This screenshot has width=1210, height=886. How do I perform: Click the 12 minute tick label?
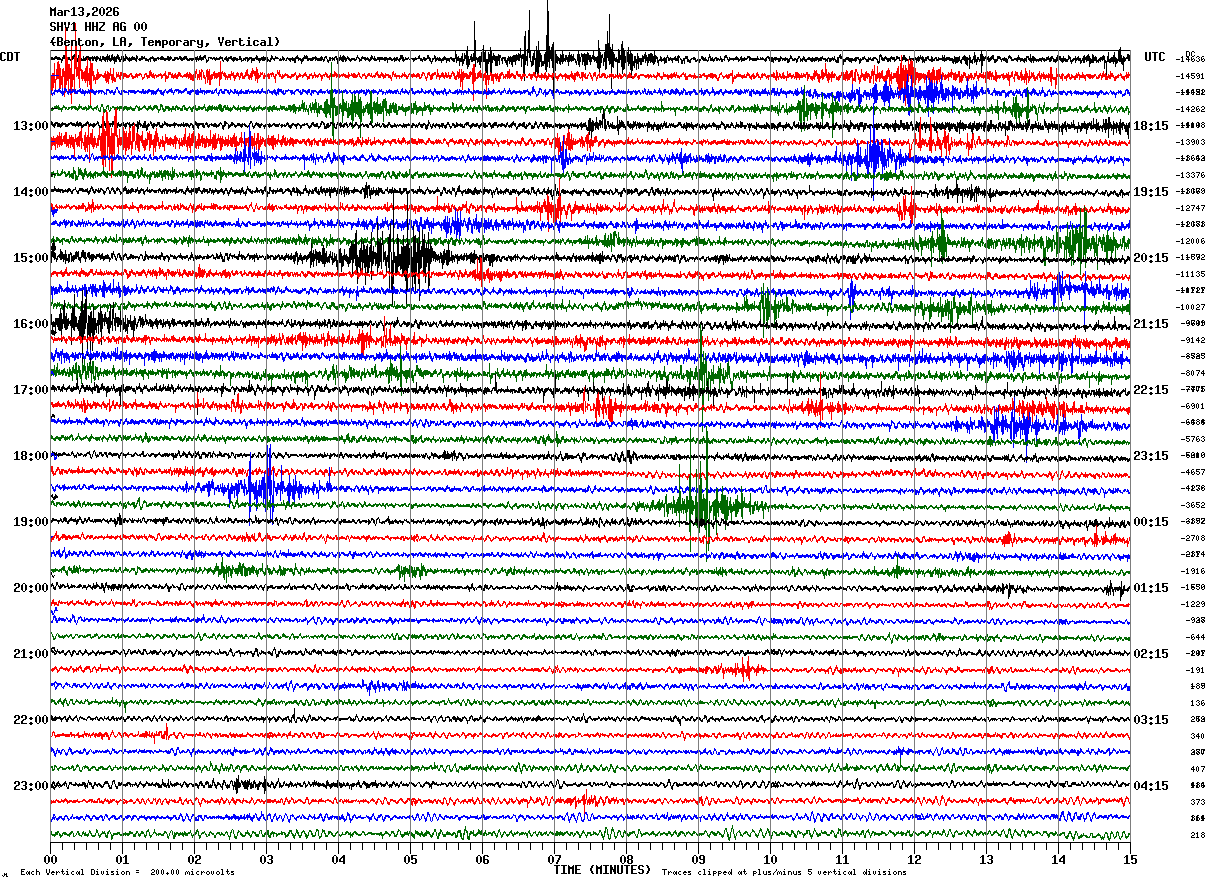(914, 859)
